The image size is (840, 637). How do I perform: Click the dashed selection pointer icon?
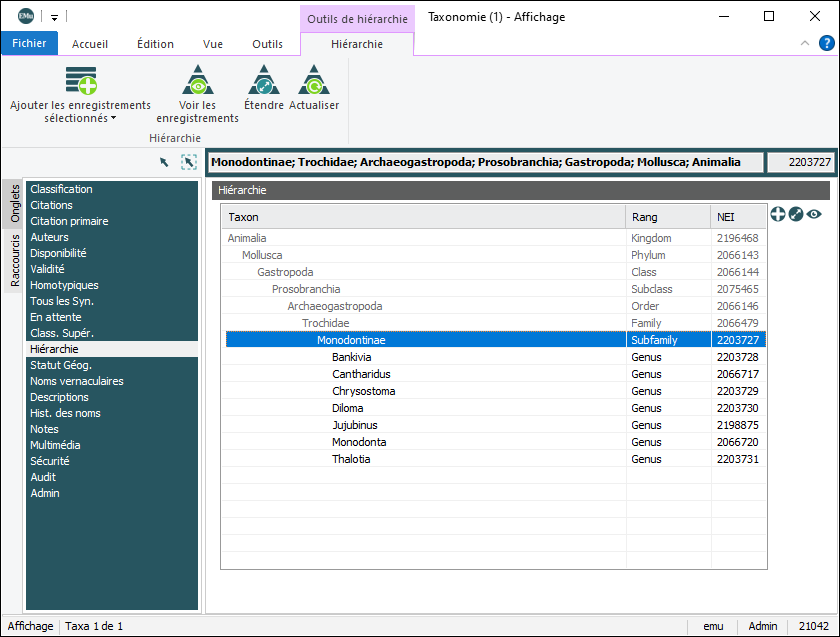click(x=188, y=162)
